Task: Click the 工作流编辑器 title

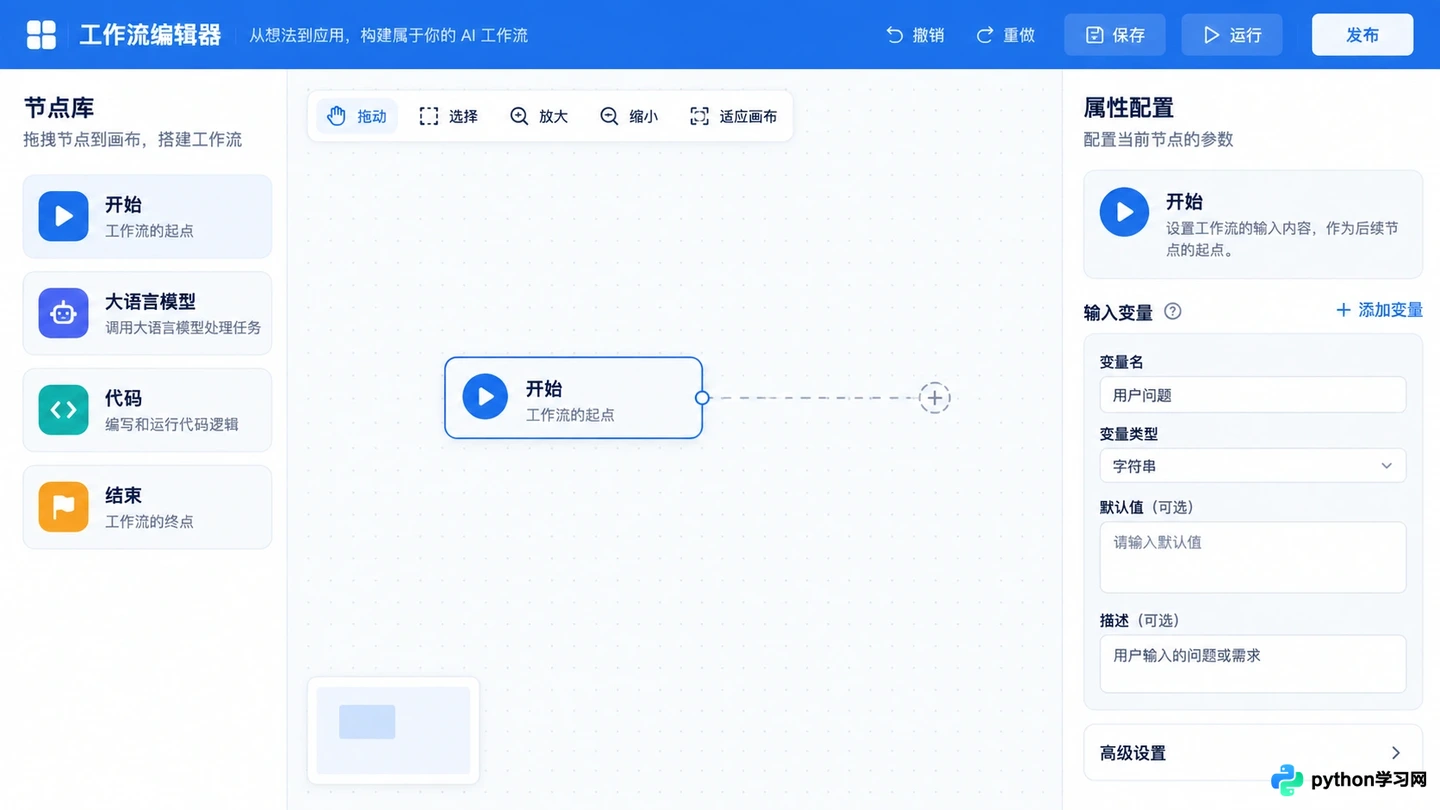Action: 150,35
